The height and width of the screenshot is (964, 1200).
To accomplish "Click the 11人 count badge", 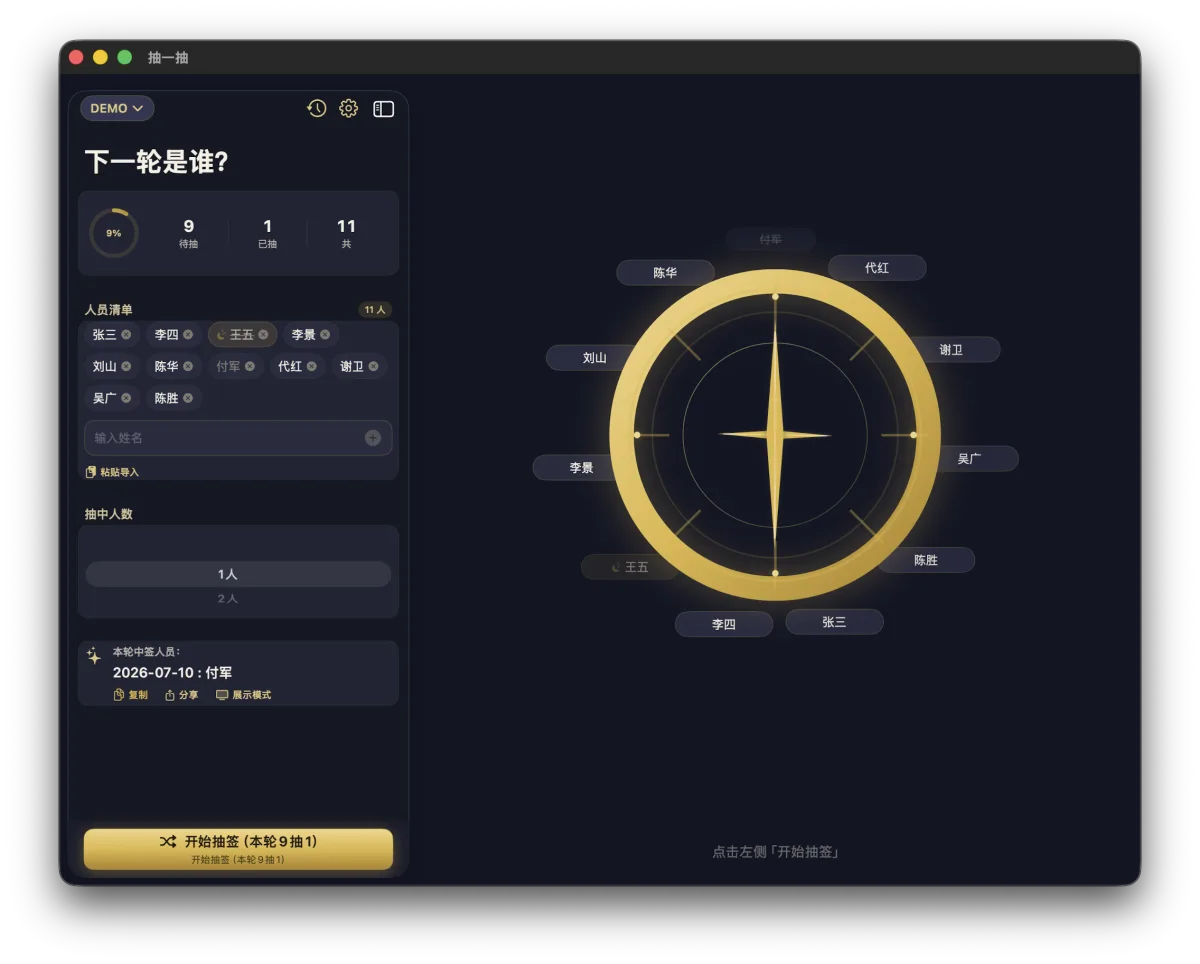I will (375, 310).
